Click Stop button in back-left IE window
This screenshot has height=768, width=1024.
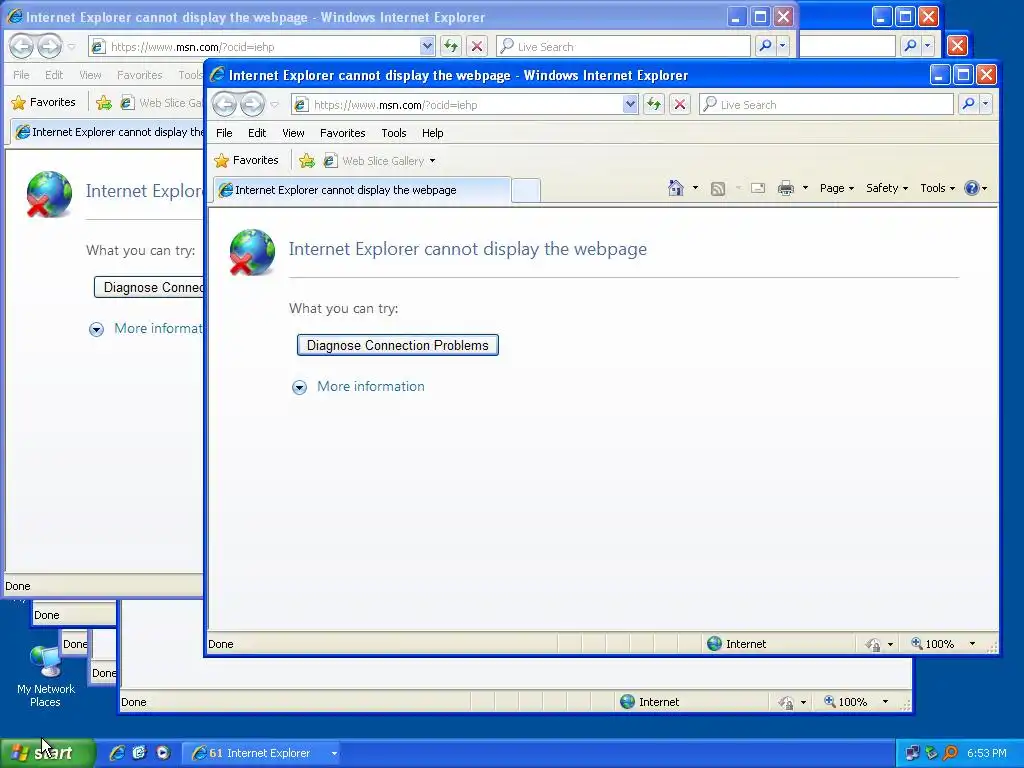click(477, 46)
